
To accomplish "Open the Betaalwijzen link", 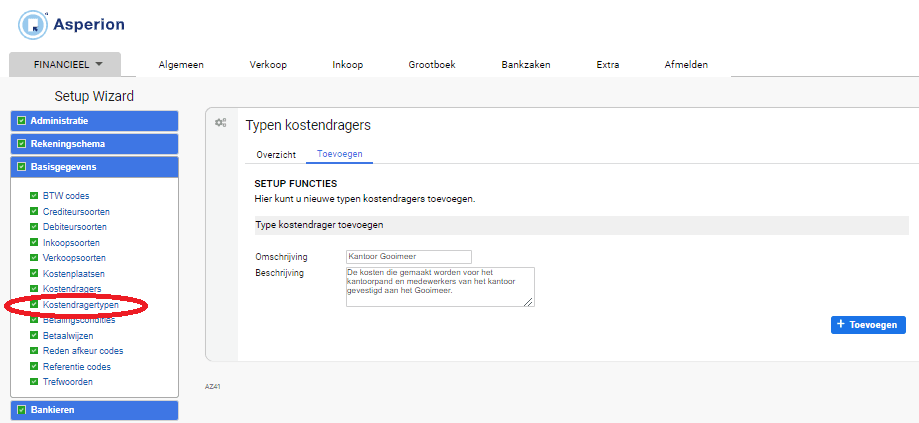I will 68,336.
